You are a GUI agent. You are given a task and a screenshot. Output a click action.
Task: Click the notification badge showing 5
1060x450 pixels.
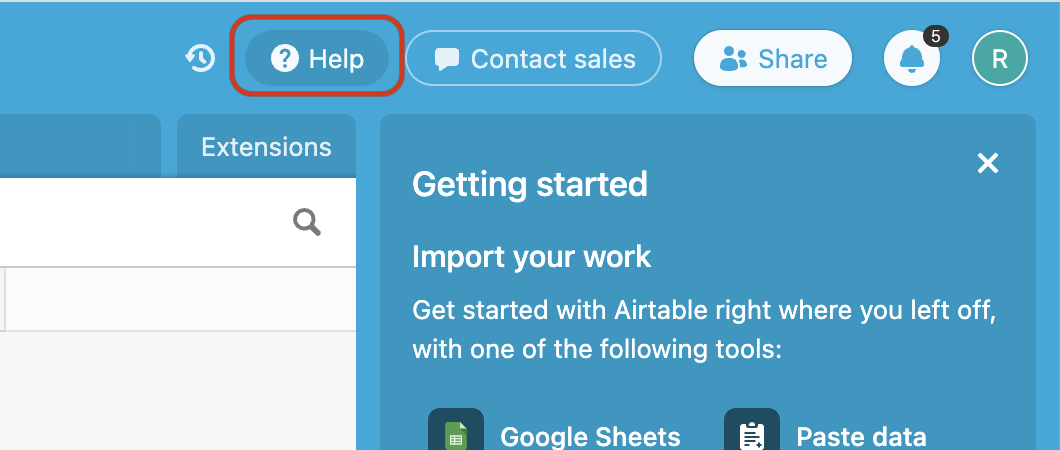pos(935,37)
